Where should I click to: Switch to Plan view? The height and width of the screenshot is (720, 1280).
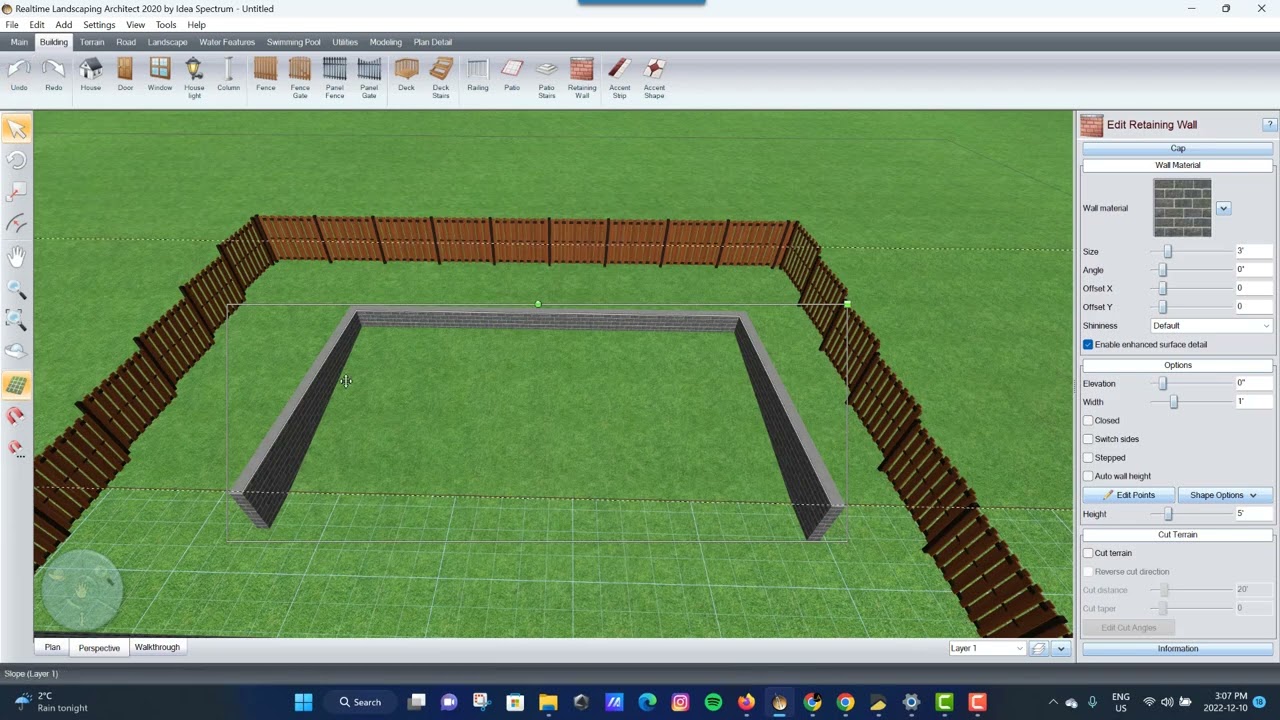[52, 647]
